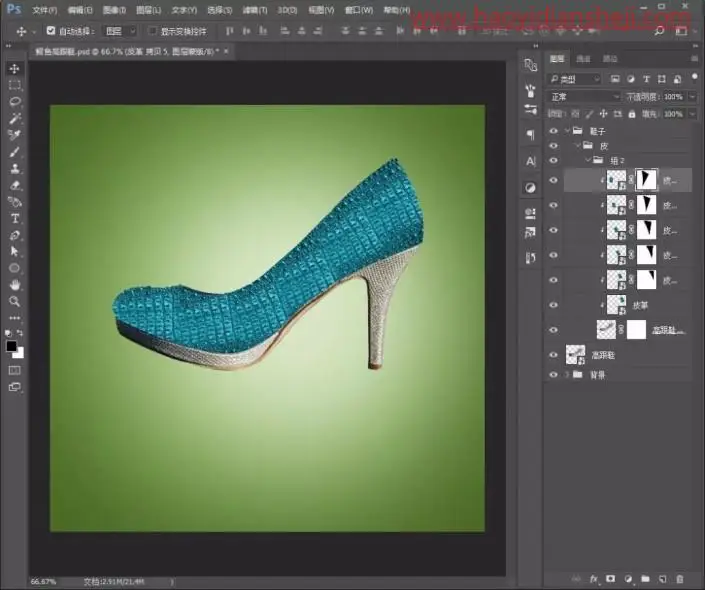Hide the 鞋子 group

pos(553,131)
